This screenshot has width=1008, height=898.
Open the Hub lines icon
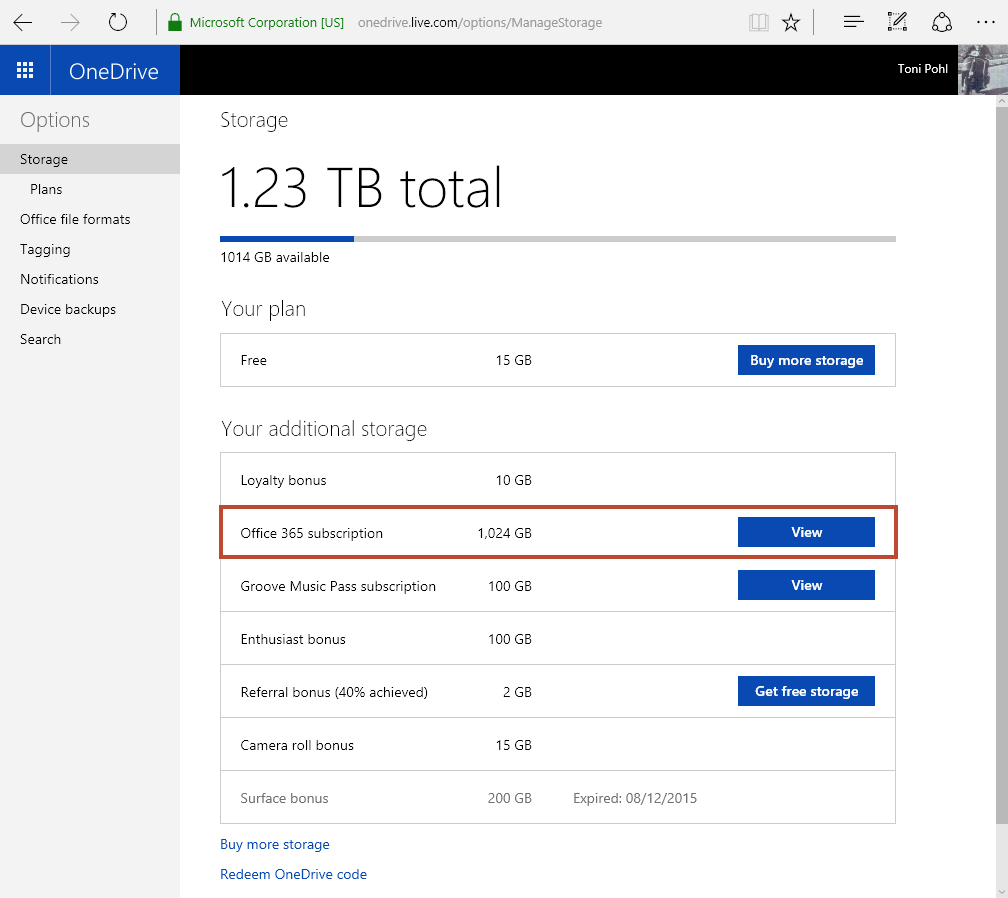tap(853, 22)
